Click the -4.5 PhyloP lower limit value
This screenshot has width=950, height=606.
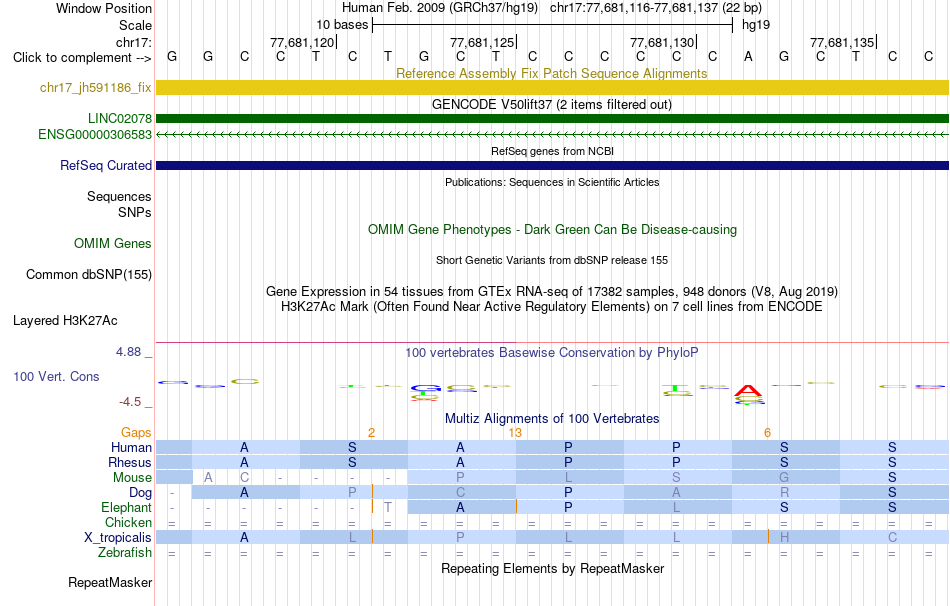coord(130,402)
